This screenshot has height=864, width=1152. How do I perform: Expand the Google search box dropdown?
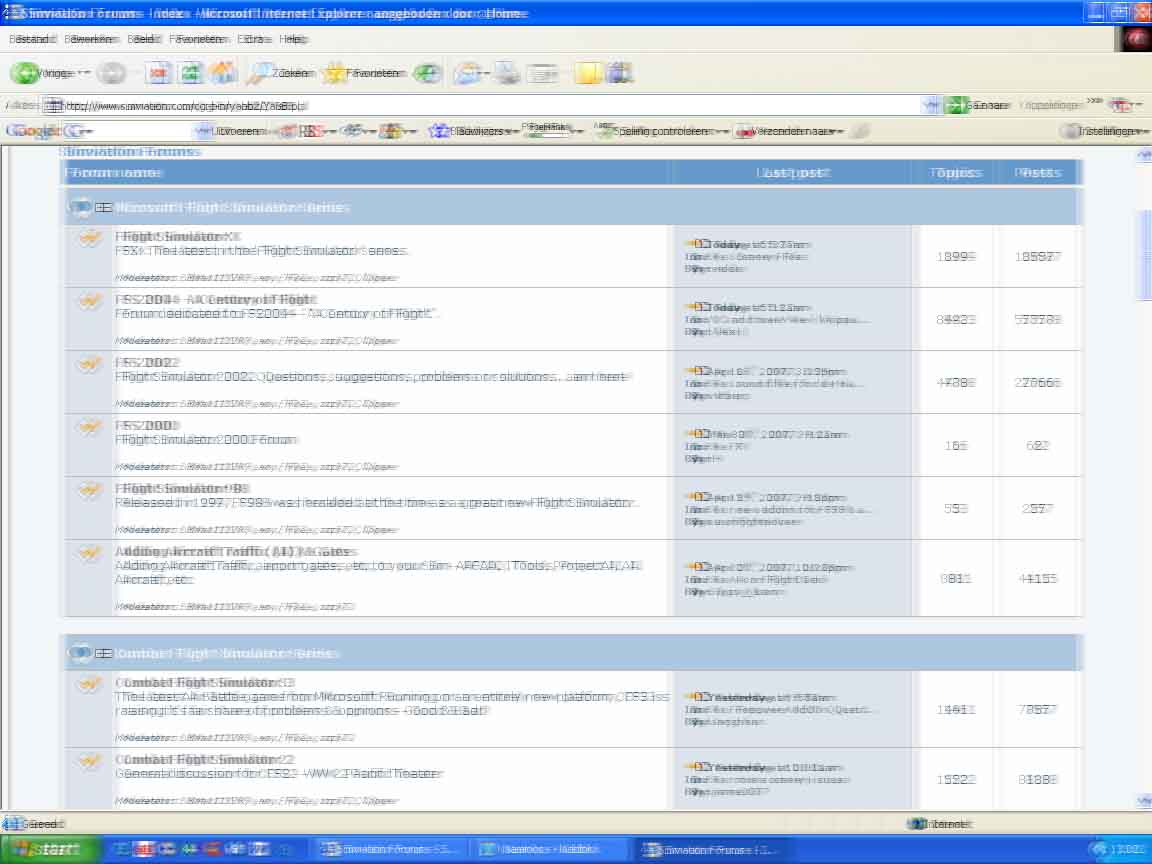pos(203,131)
